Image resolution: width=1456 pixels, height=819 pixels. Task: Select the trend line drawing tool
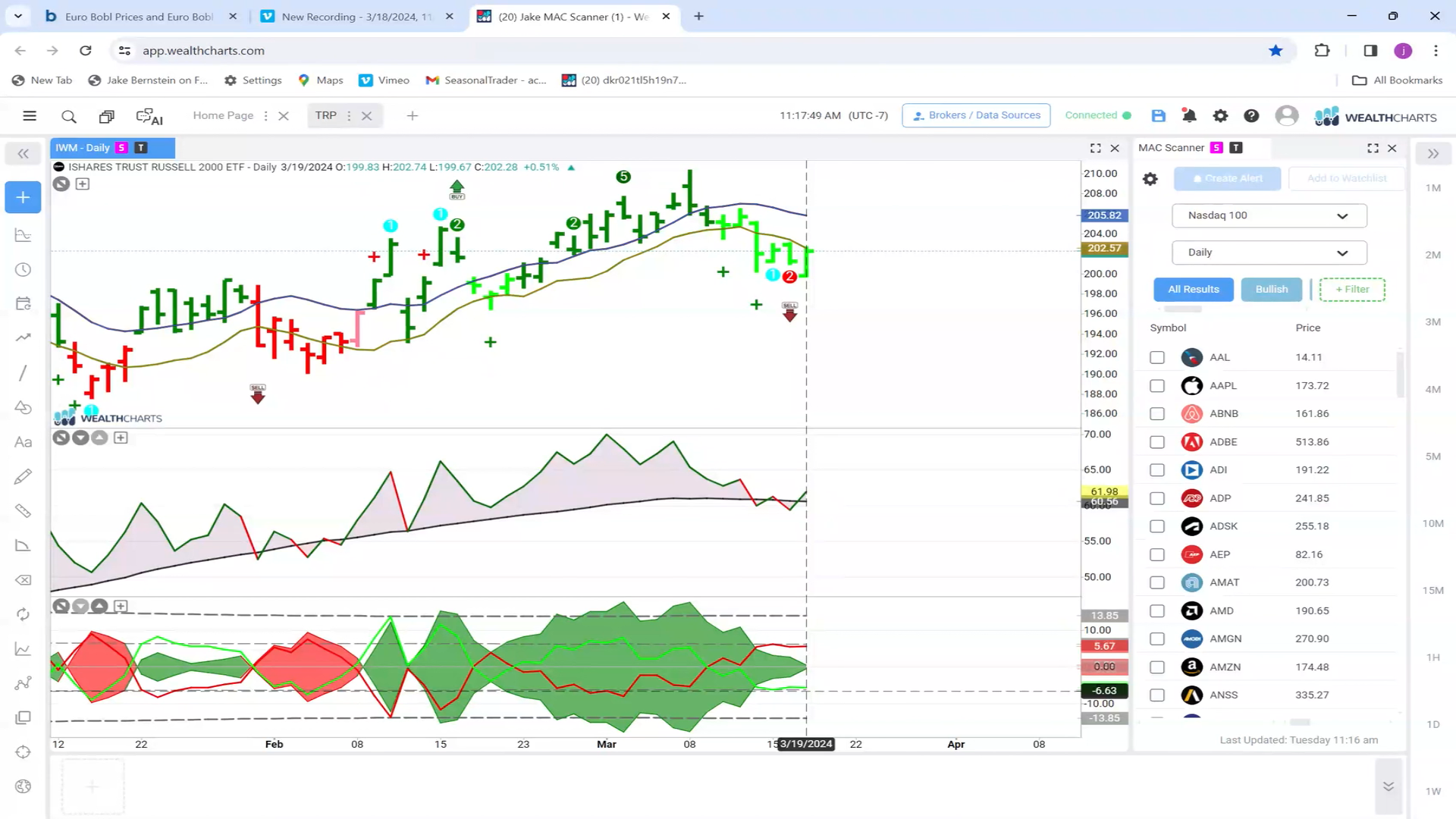(23, 372)
